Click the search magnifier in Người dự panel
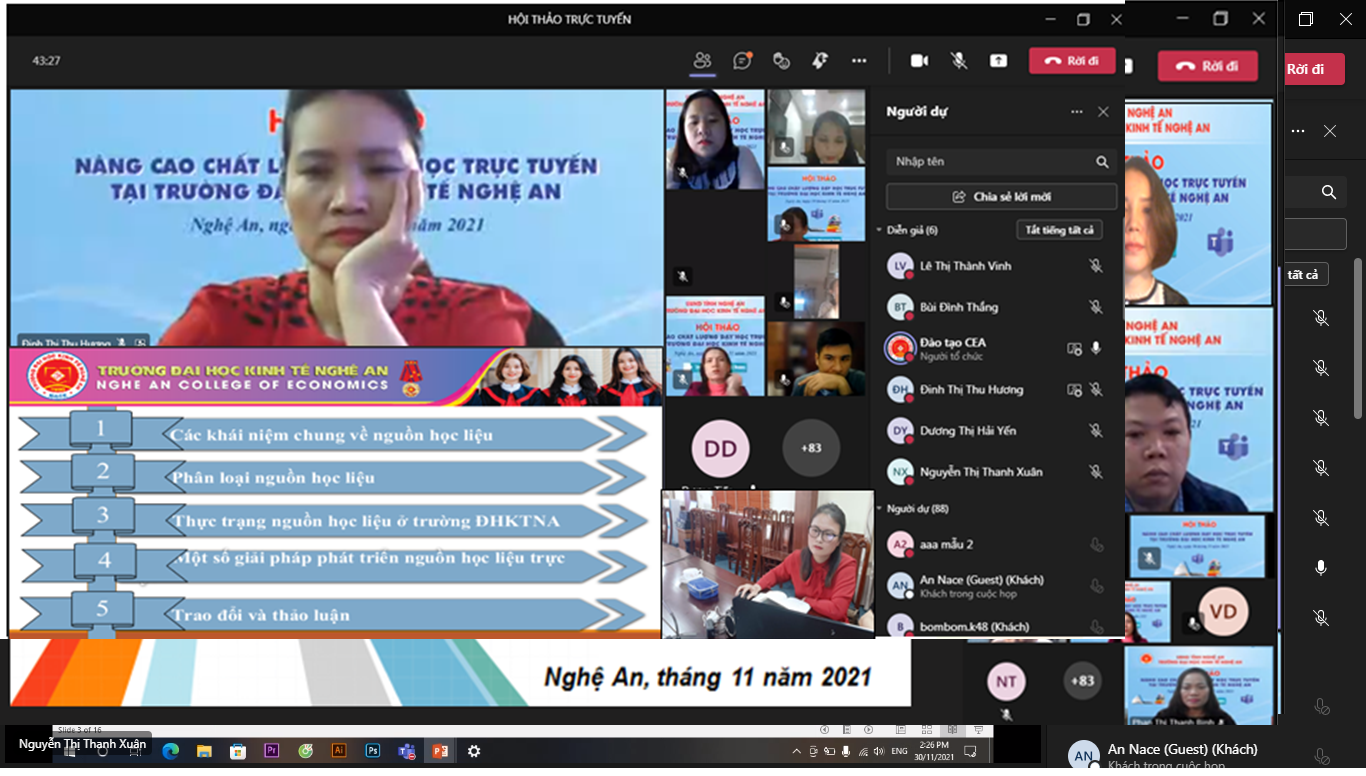1366x776 pixels. click(1102, 162)
